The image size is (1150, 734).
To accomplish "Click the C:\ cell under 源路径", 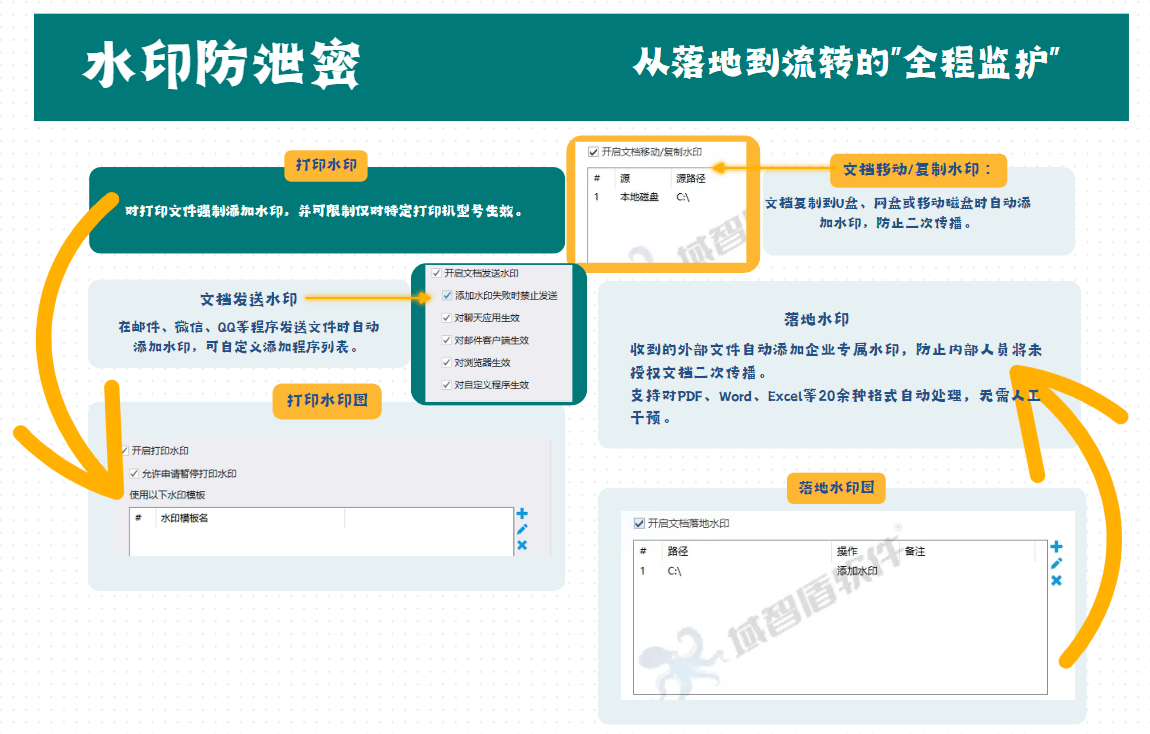I will point(683,197).
